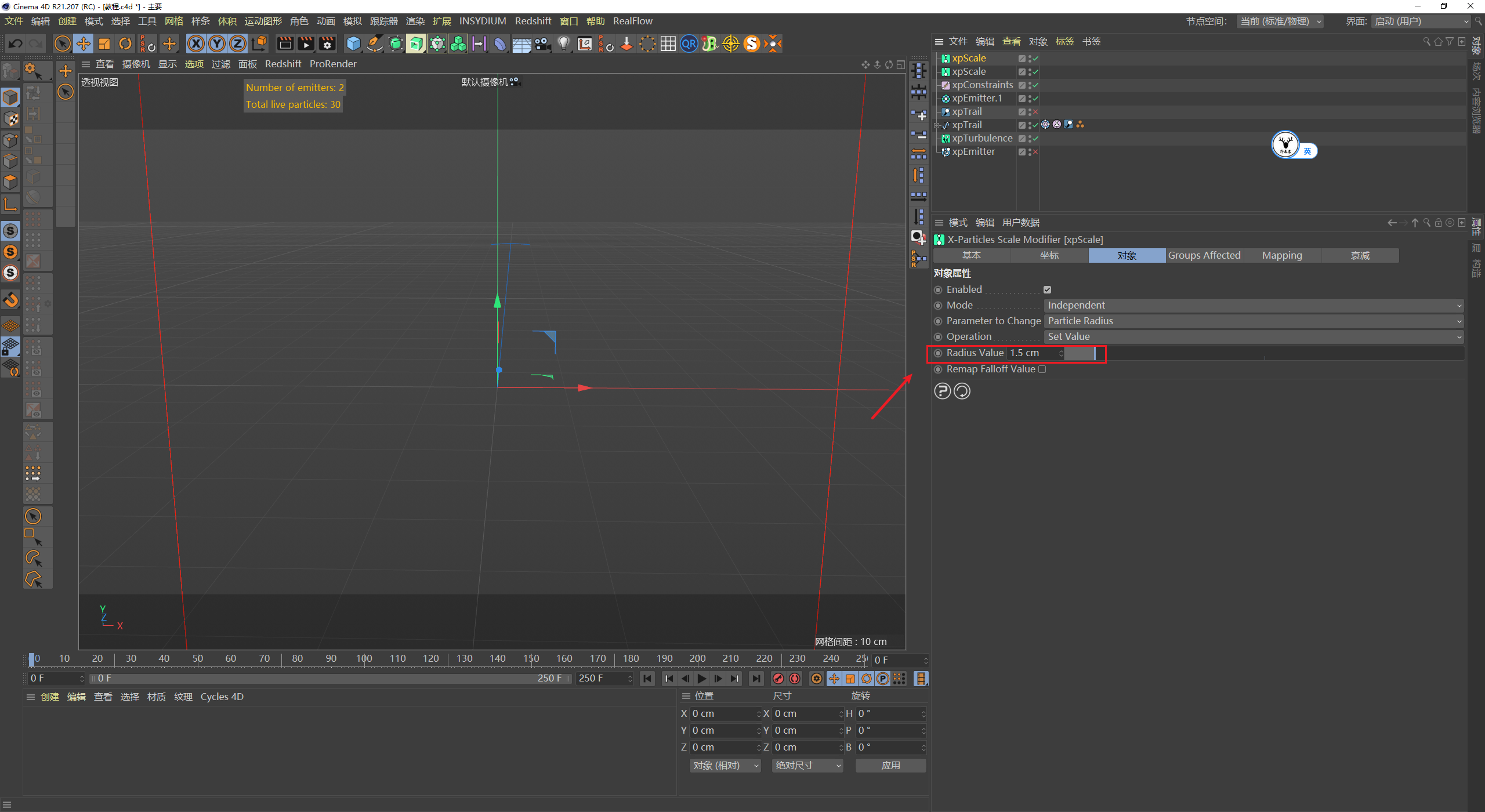Open the INSYDIUM menu

pos(483,21)
